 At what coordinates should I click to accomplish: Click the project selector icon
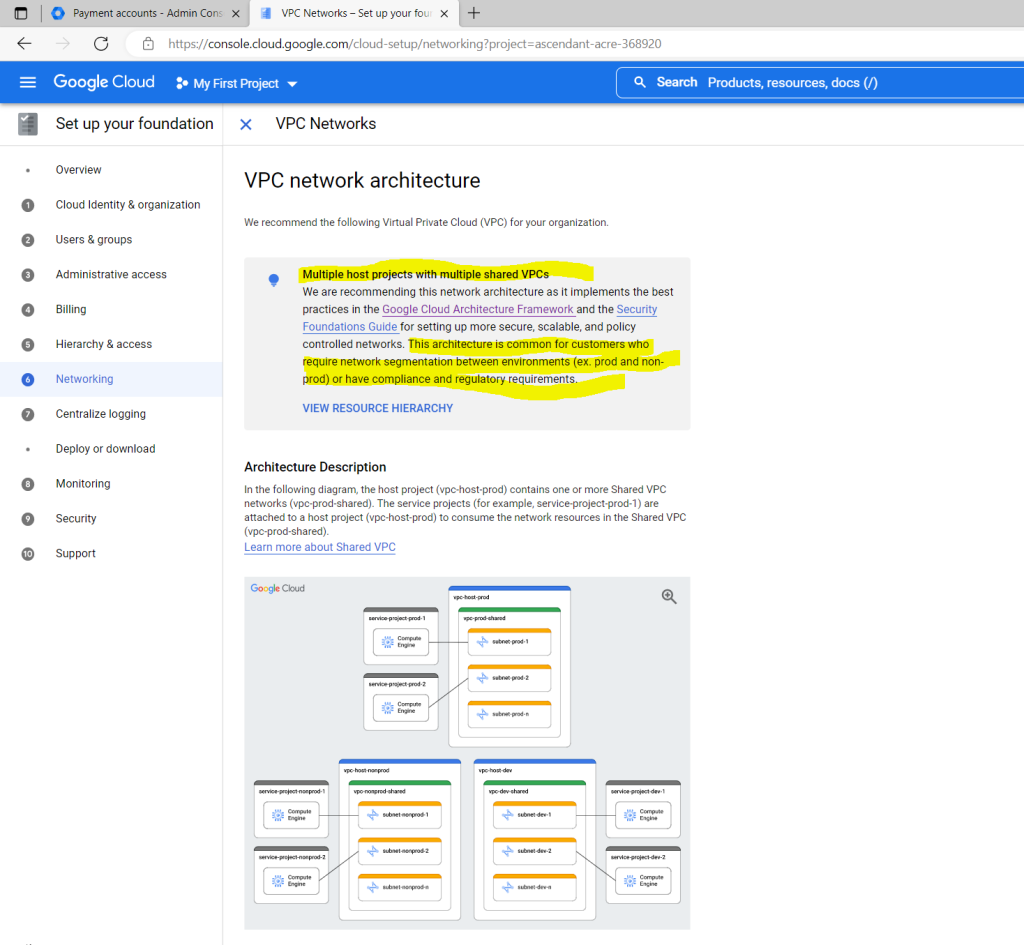tap(182, 83)
